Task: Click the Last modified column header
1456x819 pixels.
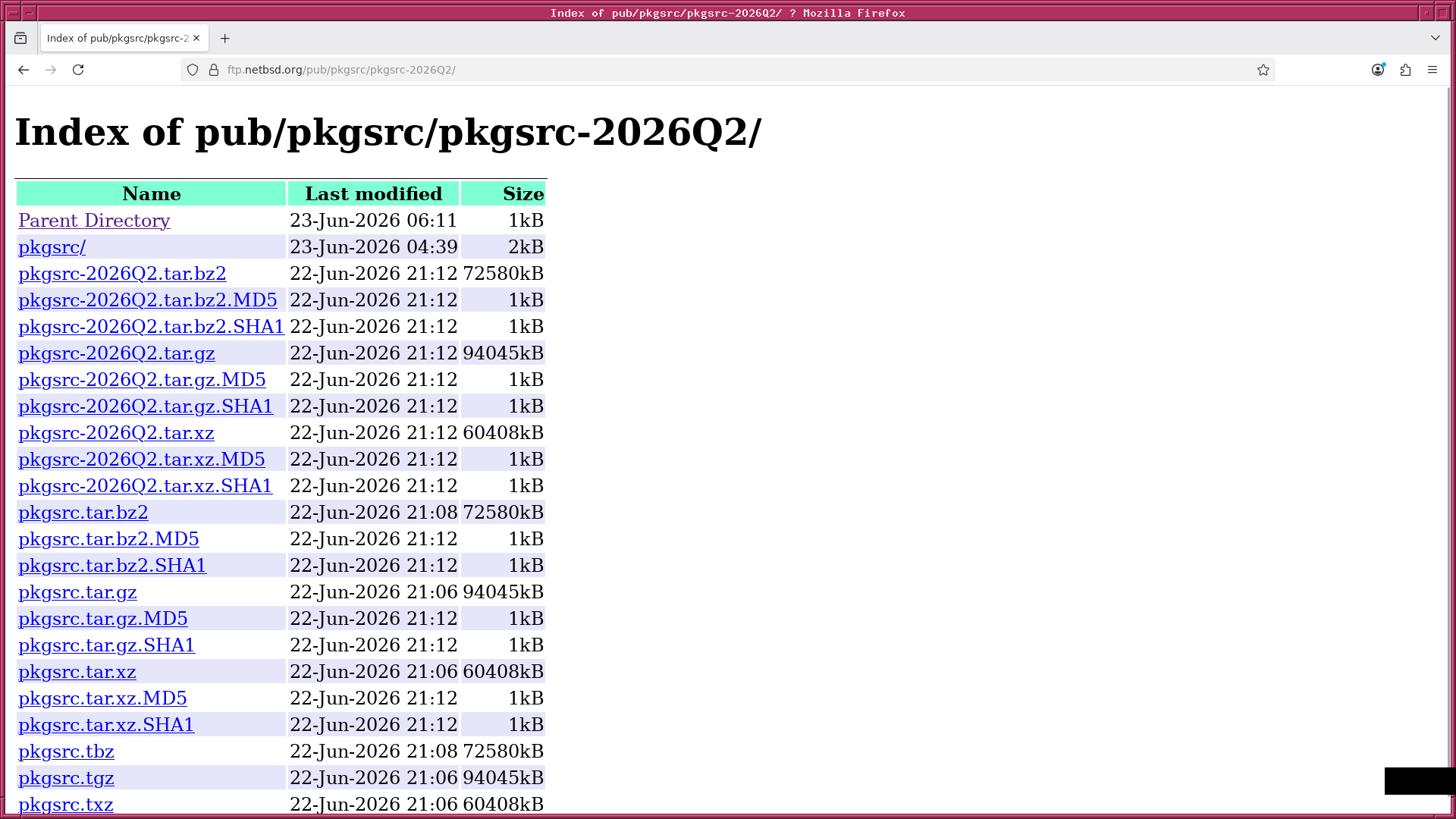Action: click(x=373, y=194)
